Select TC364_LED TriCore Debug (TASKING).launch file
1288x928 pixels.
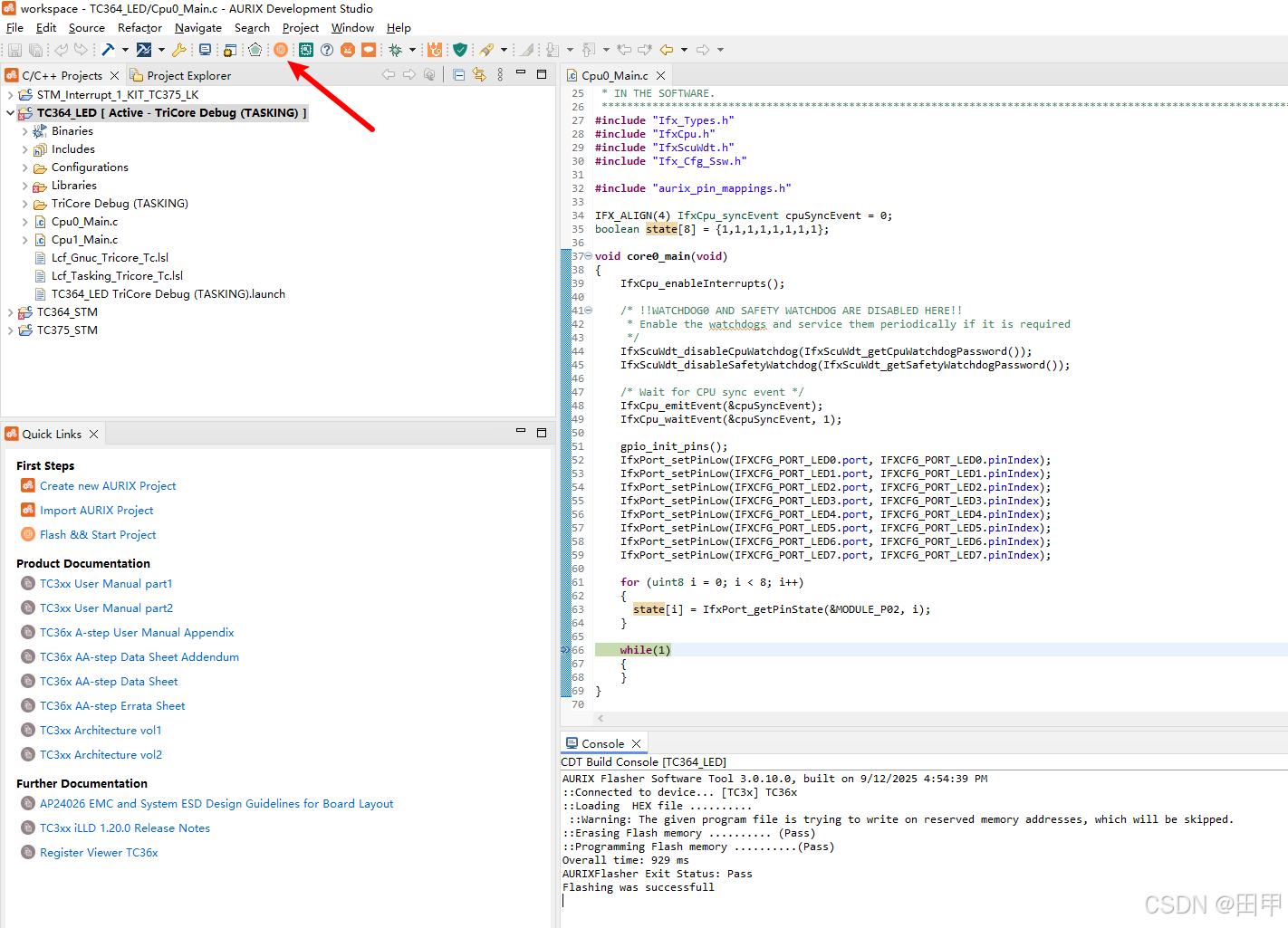point(168,294)
